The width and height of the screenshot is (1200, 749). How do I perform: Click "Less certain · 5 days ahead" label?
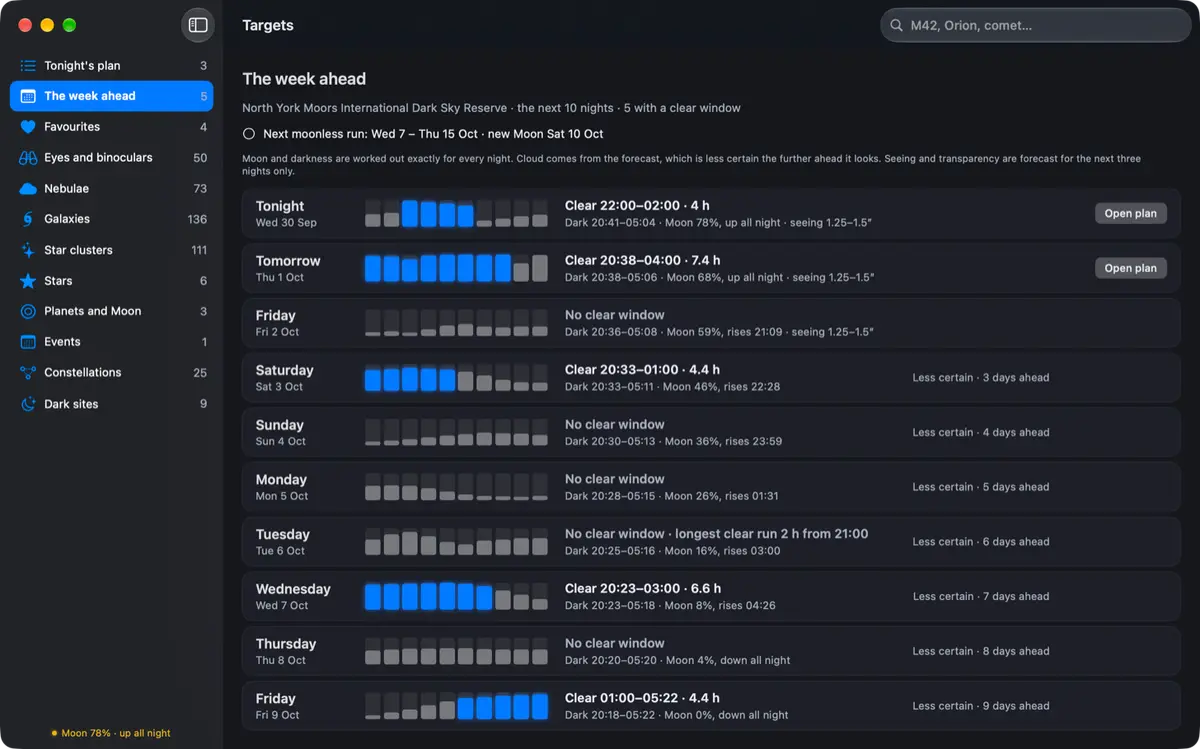[x=981, y=487]
